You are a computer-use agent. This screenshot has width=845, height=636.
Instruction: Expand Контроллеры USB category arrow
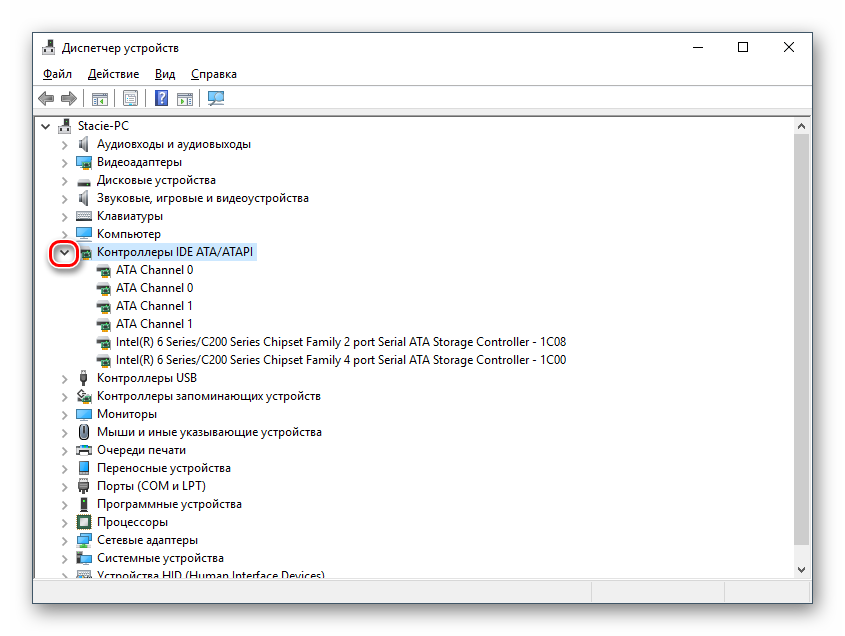pyautogui.click(x=65, y=379)
